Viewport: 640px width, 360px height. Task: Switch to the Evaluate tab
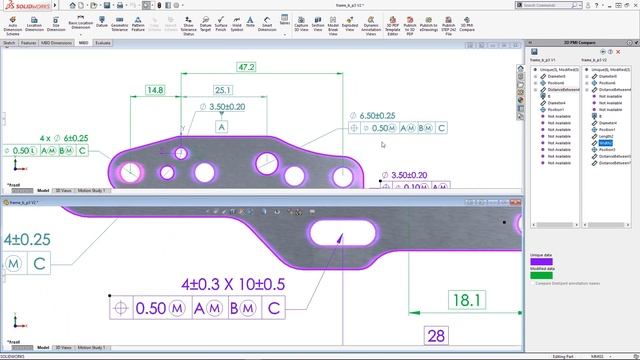click(x=103, y=43)
